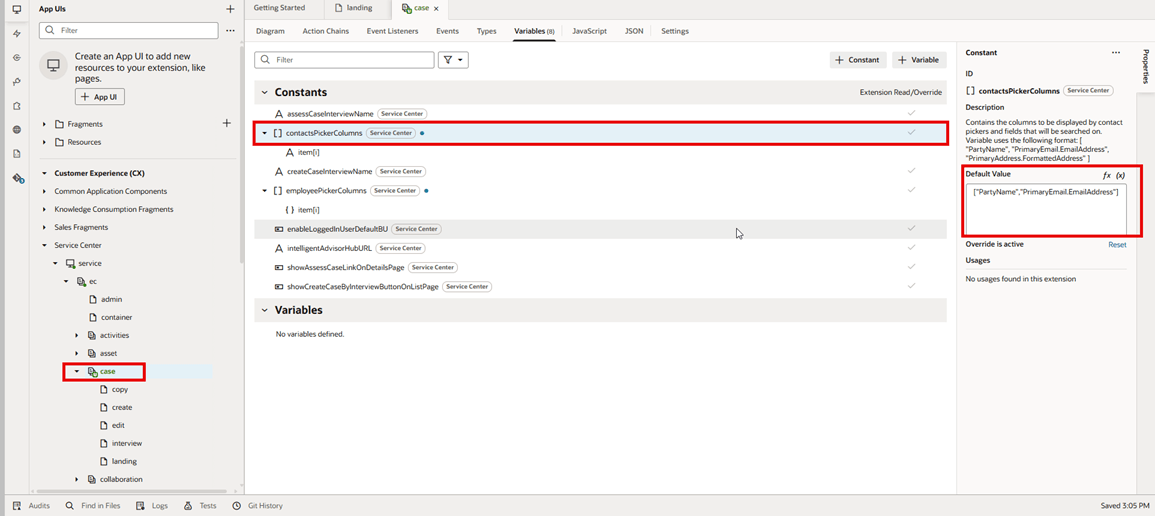Expand the Resources folder
This screenshot has width=1155, height=516.
pos(44,142)
